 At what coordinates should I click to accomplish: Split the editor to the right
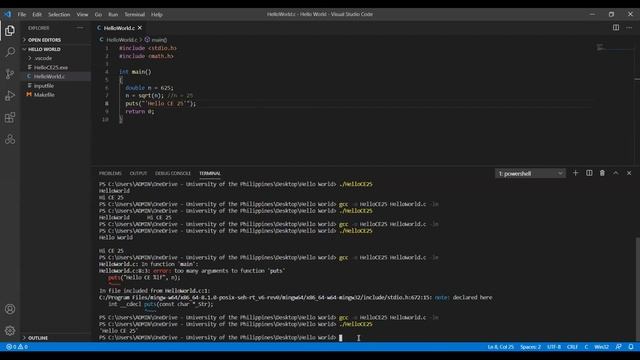point(616,28)
